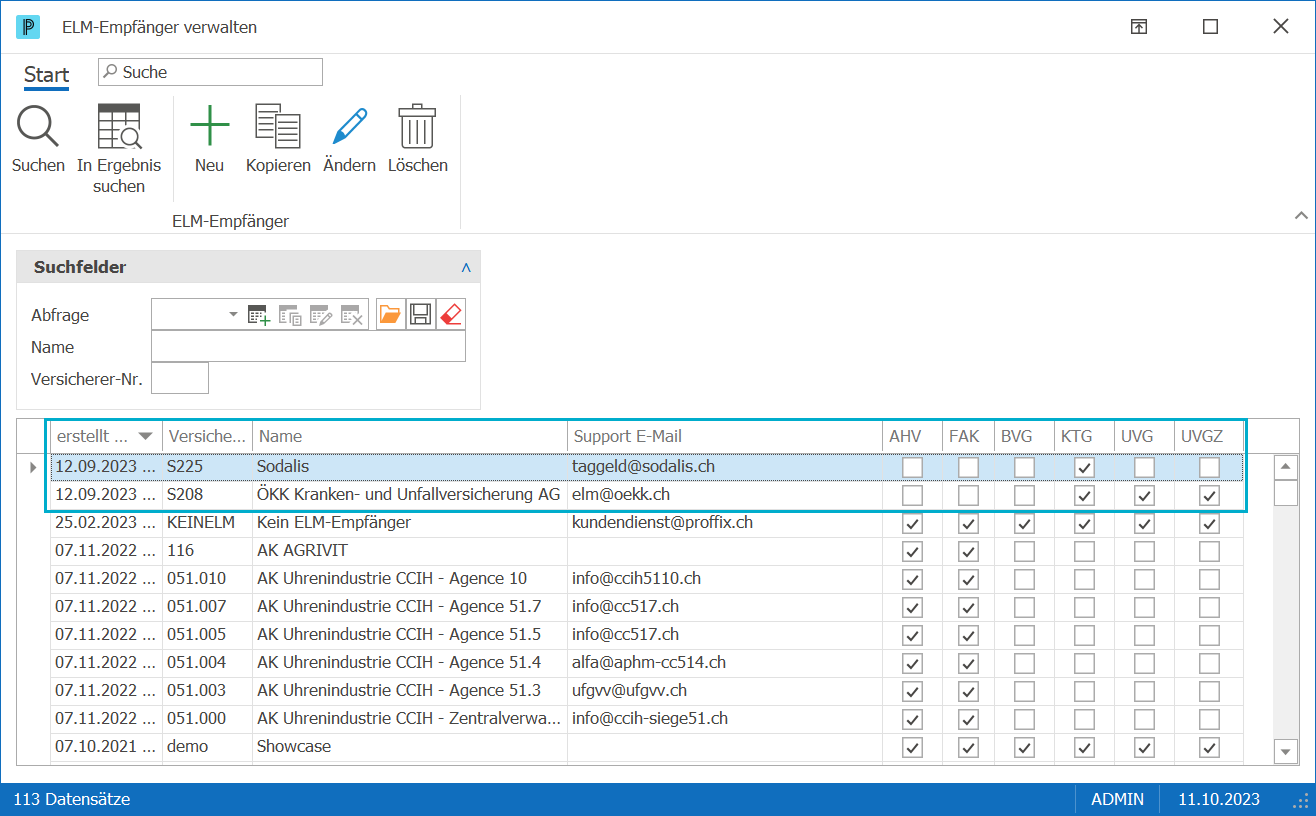
Task: Click the Suche search box
Action: (210, 72)
